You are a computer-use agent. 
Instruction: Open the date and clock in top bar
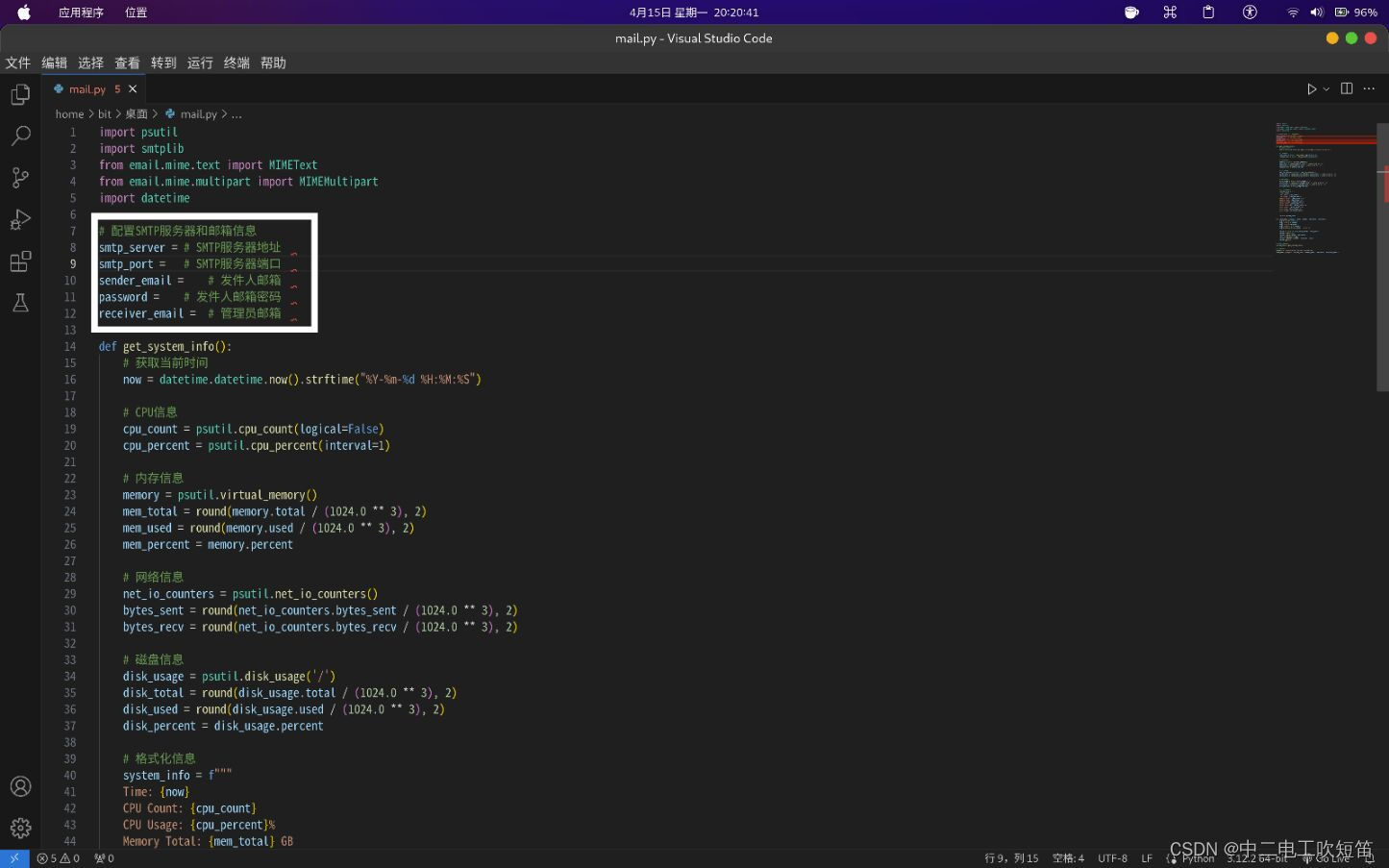click(x=694, y=12)
